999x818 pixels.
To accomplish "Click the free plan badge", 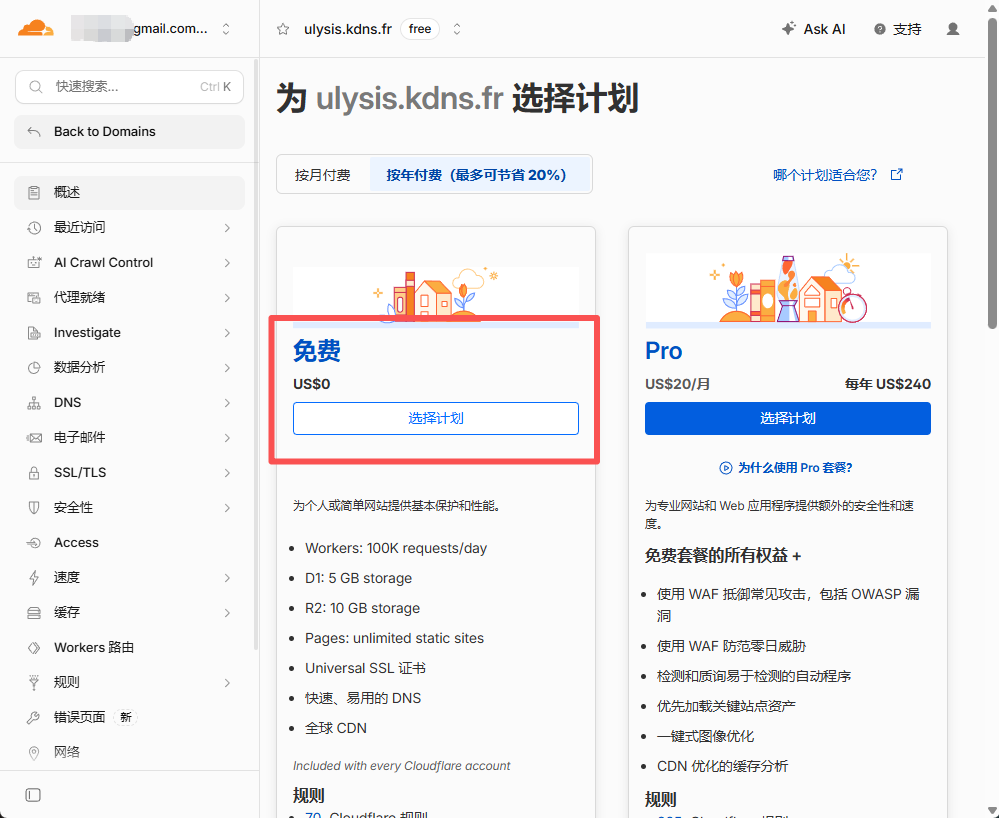I will pyautogui.click(x=420, y=29).
